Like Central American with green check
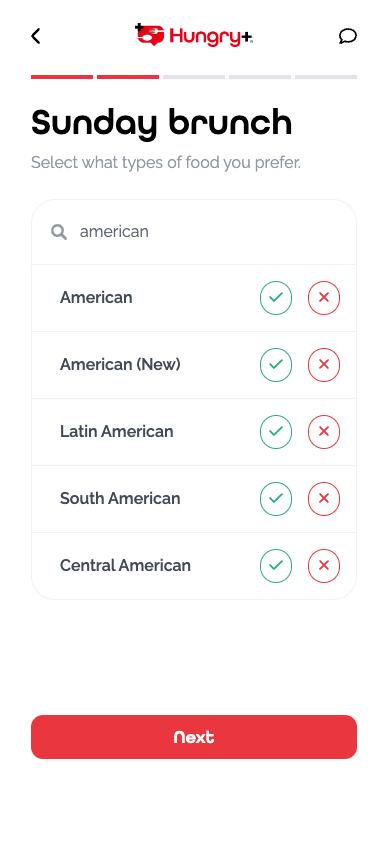 click(276, 566)
